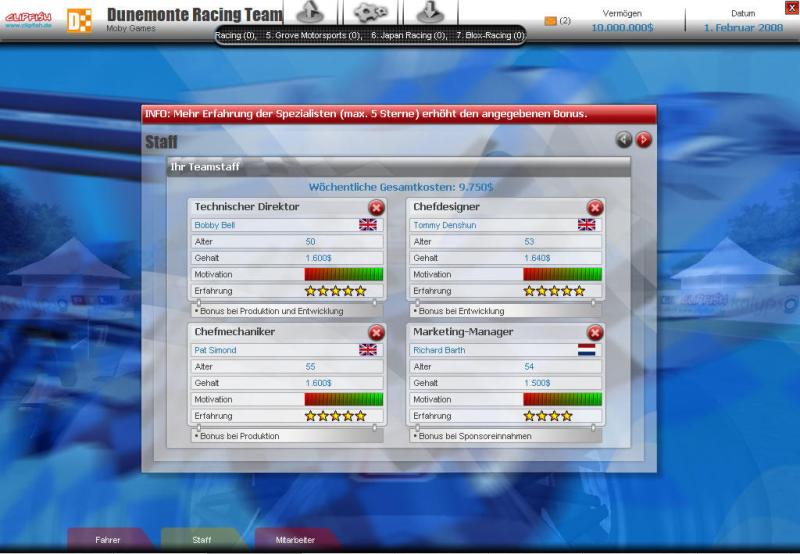Click staff name Bobby Bell
This screenshot has height=554, width=800.
point(215,225)
